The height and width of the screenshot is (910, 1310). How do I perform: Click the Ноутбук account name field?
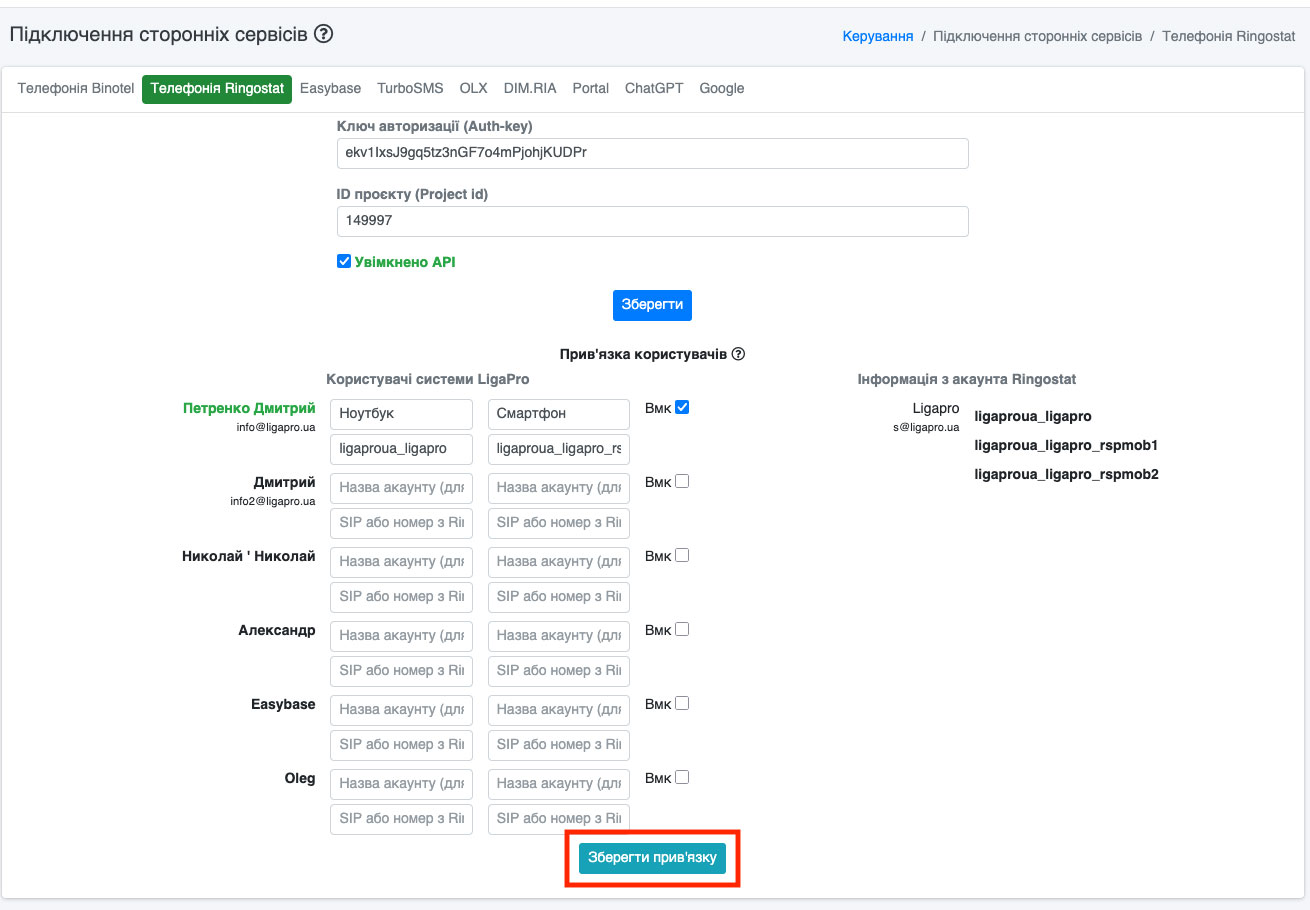(x=401, y=414)
